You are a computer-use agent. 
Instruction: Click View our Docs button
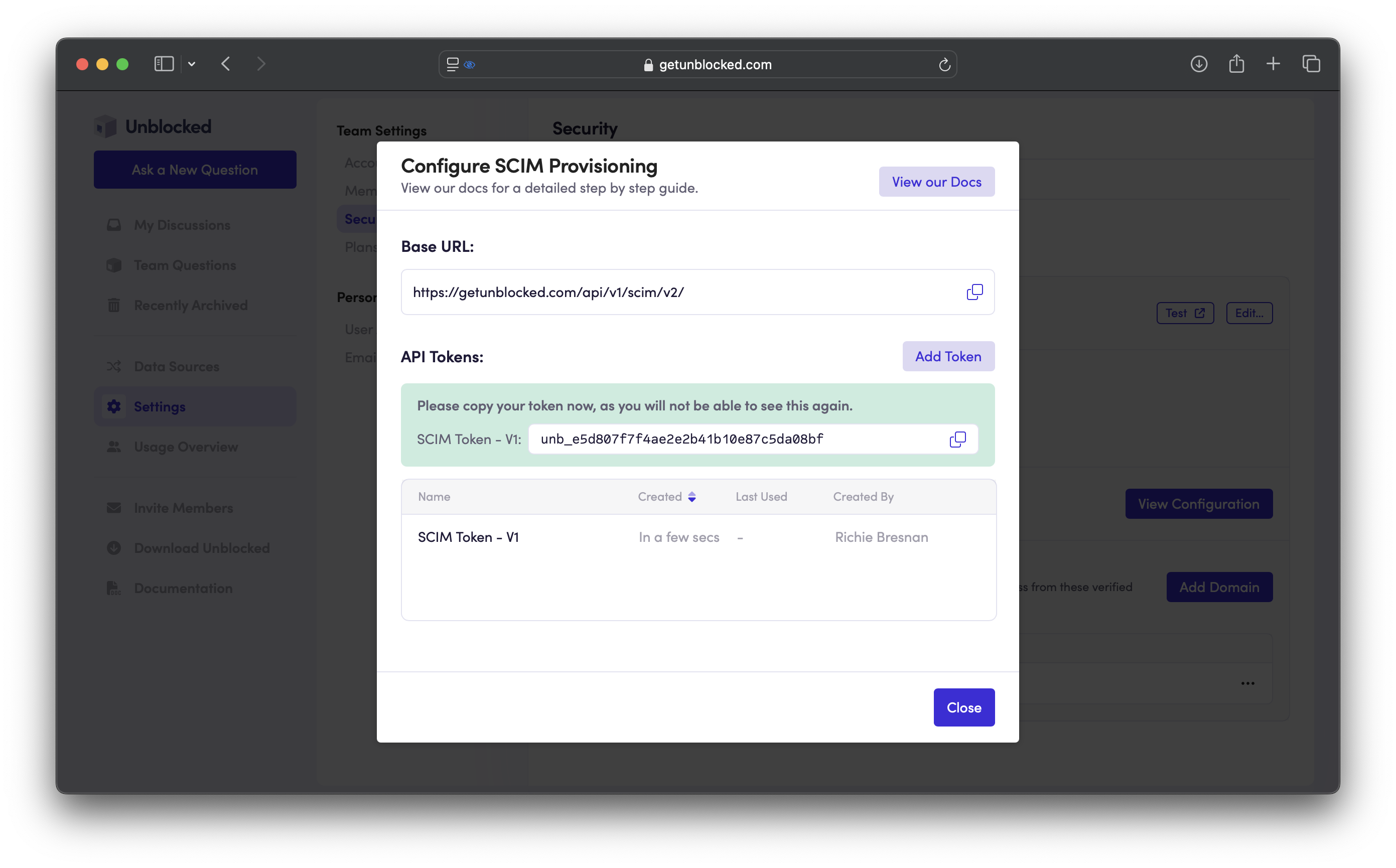[936, 182]
